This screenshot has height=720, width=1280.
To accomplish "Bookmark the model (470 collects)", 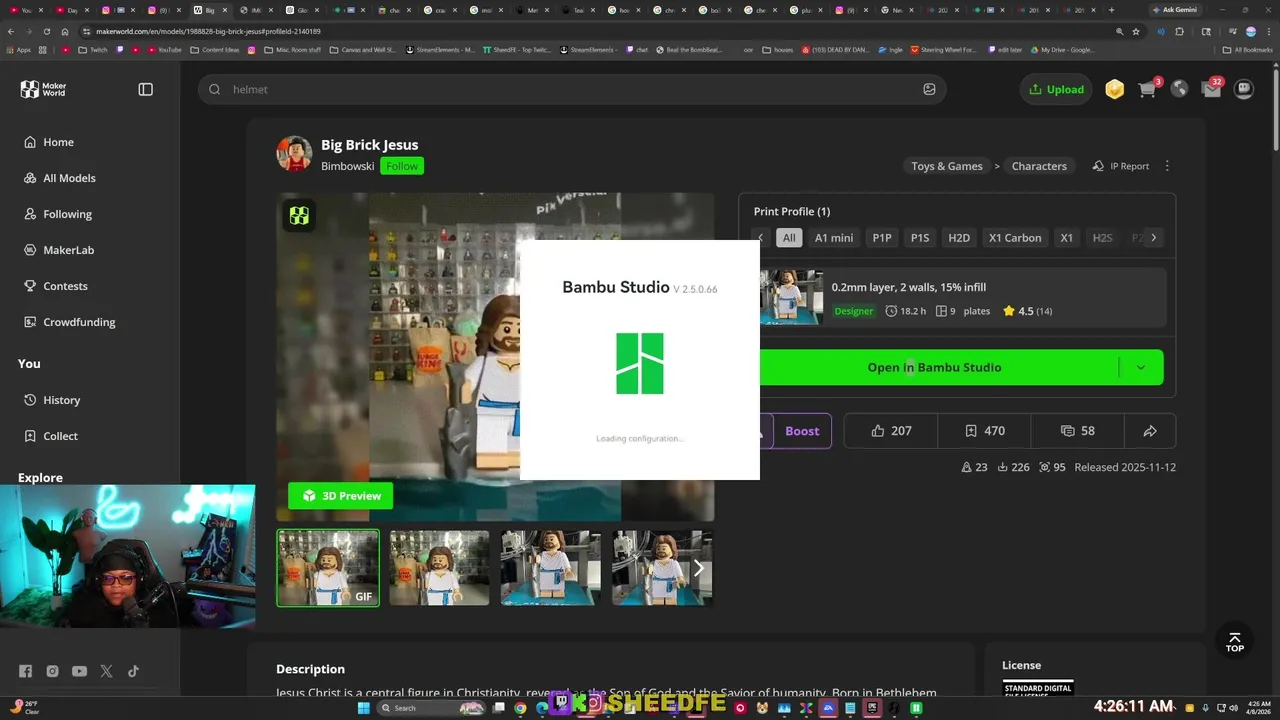I will point(984,431).
